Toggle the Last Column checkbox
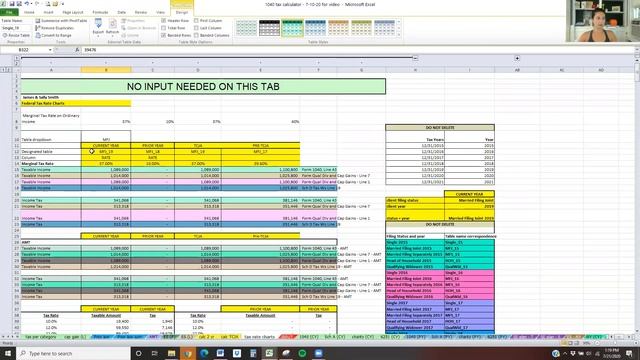The width and height of the screenshot is (640, 360). [196, 28]
